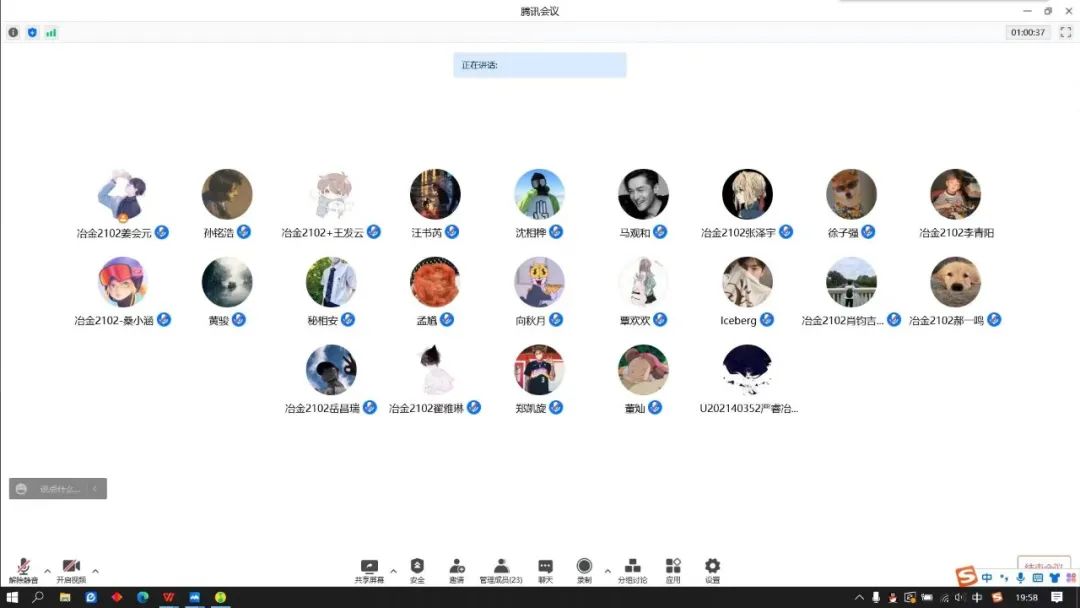
Task: Unmute the microphone (解除静音)
Action: point(23,571)
